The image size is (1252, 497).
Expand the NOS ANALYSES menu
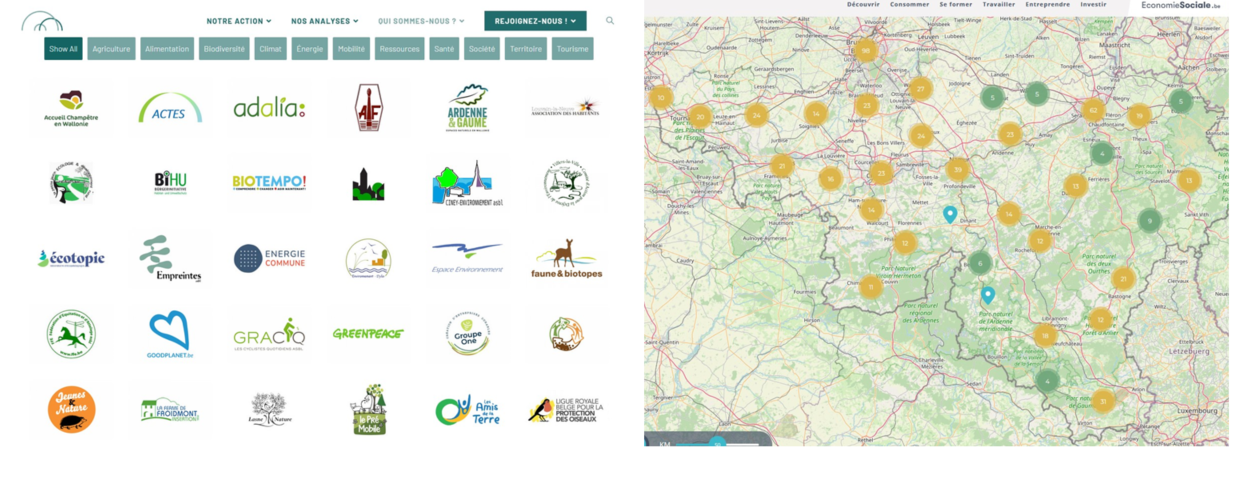coord(325,21)
